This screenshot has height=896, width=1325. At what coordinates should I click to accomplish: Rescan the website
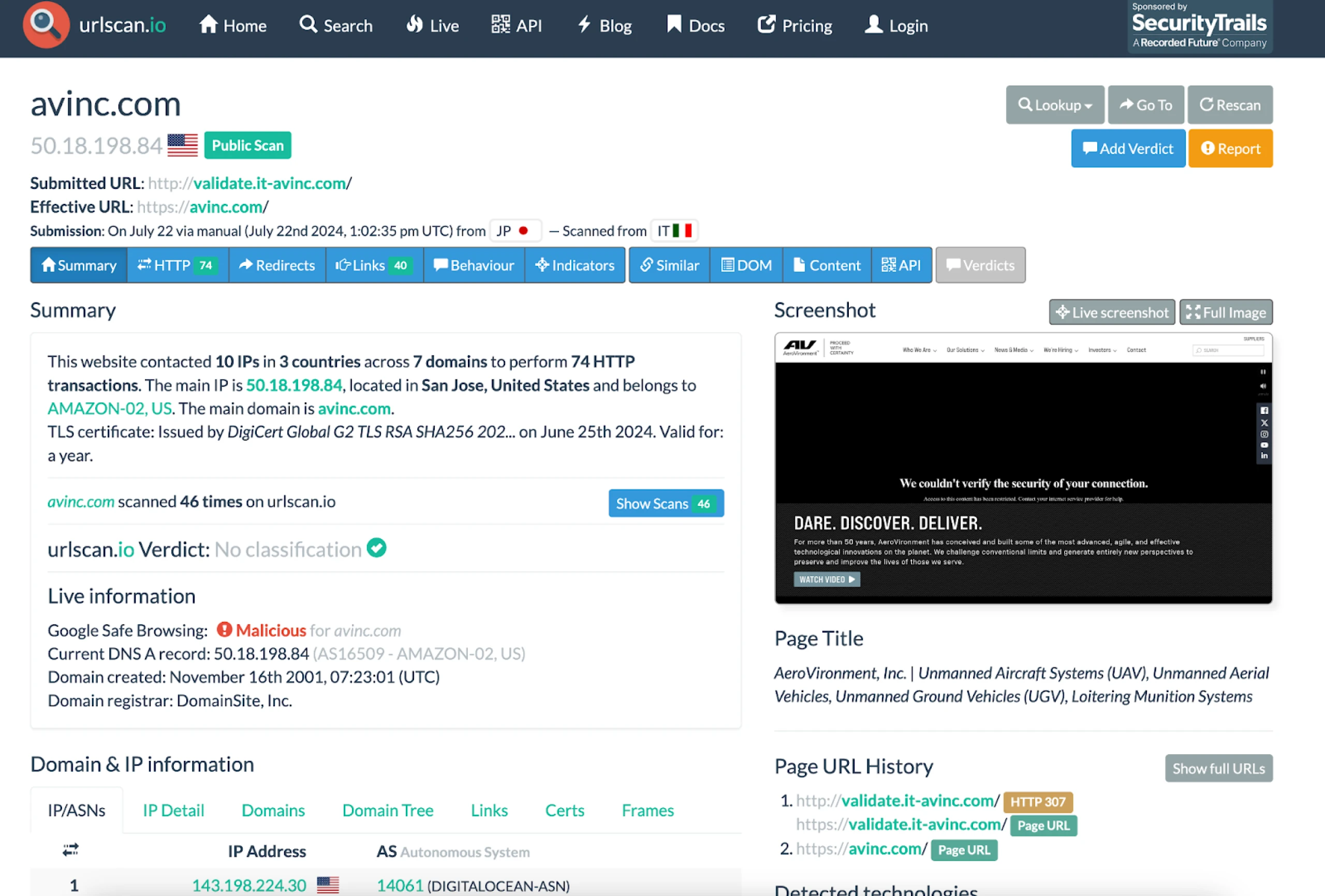pos(1230,105)
